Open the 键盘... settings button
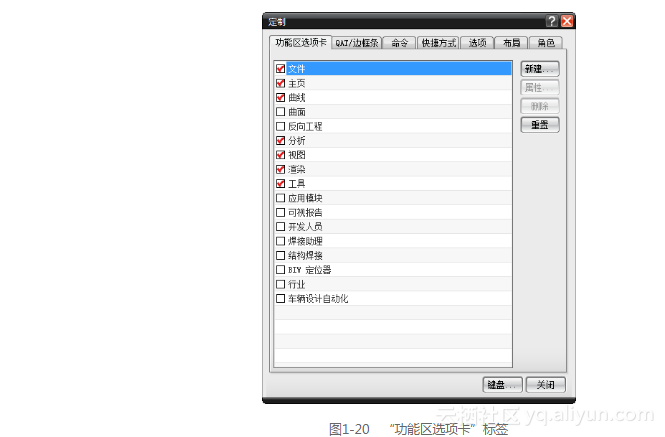This screenshot has width=665, height=437. [503, 385]
